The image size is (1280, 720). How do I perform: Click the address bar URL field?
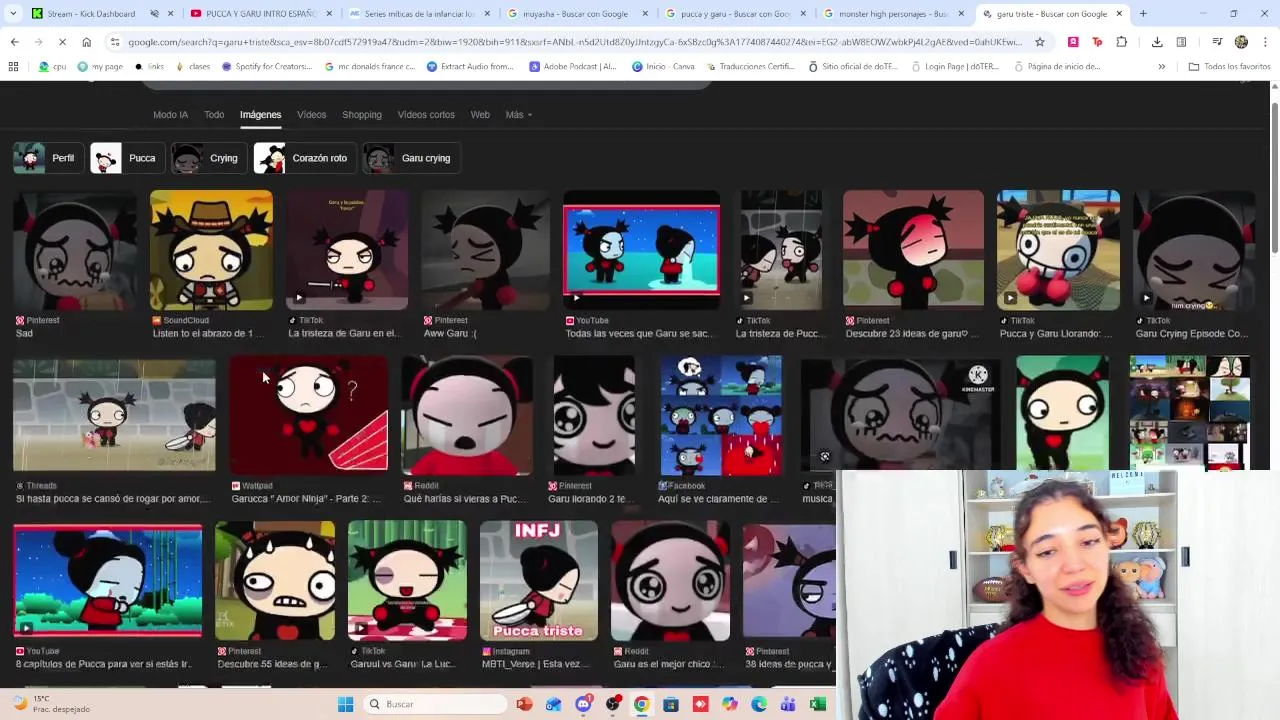pyautogui.click(x=575, y=42)
